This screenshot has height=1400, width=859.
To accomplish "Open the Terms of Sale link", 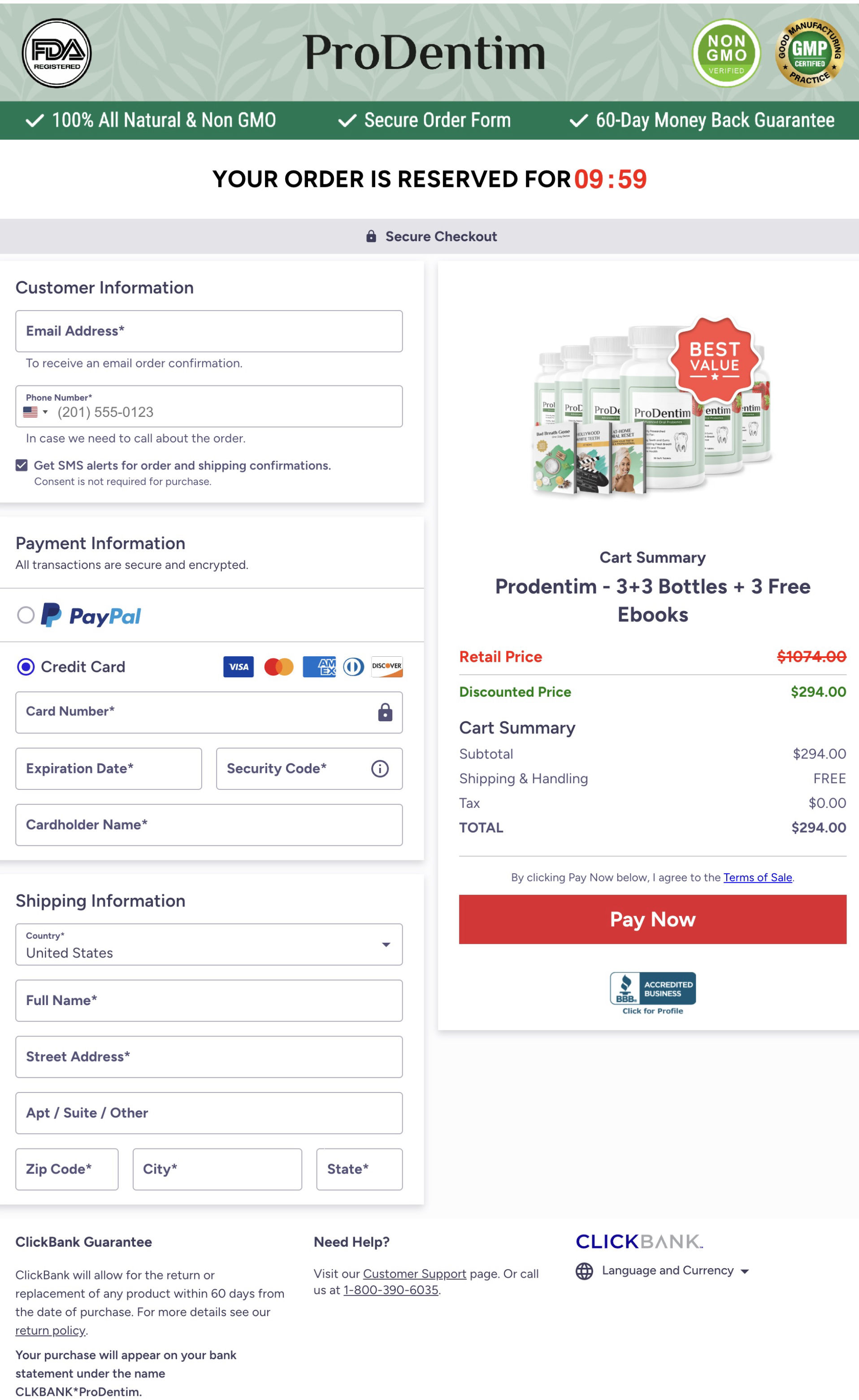I will point(757,877).
